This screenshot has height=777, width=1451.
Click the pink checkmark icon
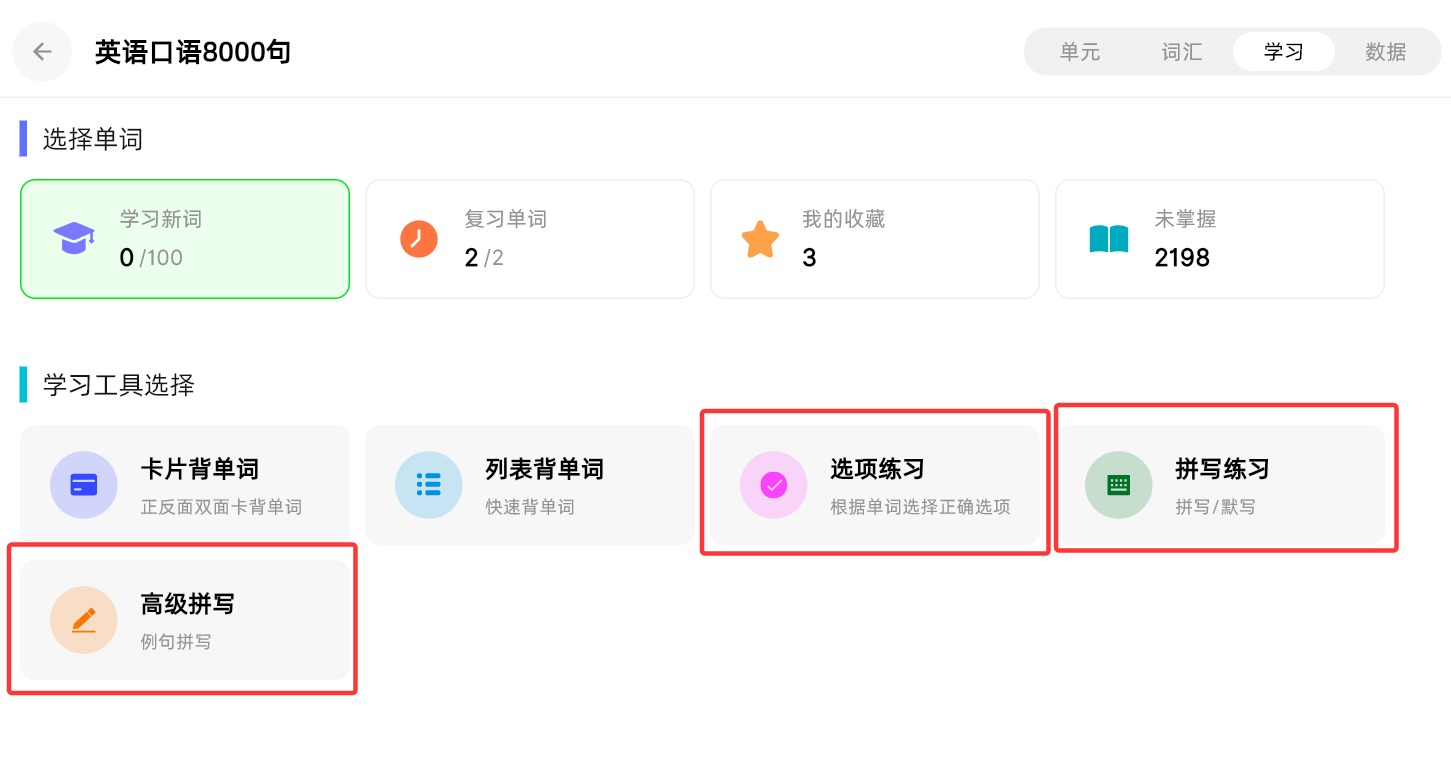(773, 485)
